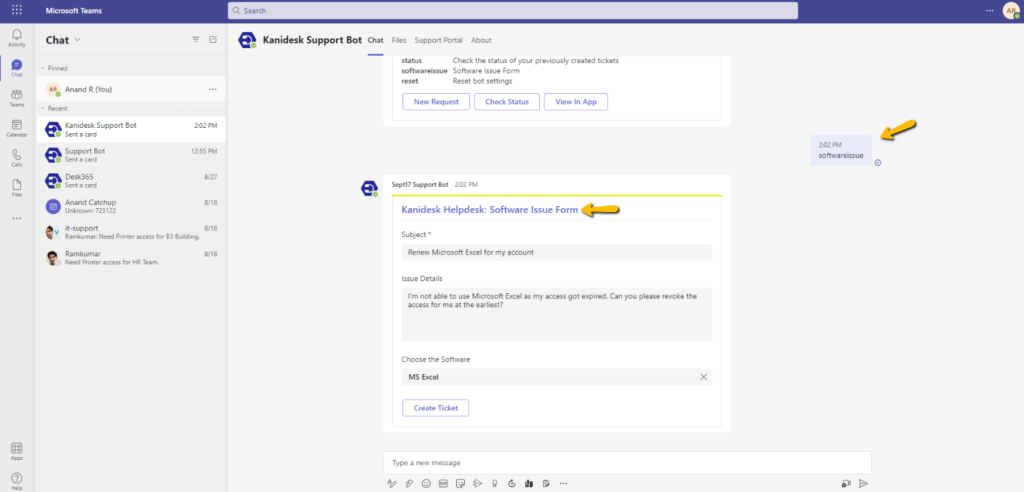The height and width of the screenshot is (492, 1024).
Task: Open more messaging extensions ellipsis
Action: pyautogui.click(x=563, y=484)
